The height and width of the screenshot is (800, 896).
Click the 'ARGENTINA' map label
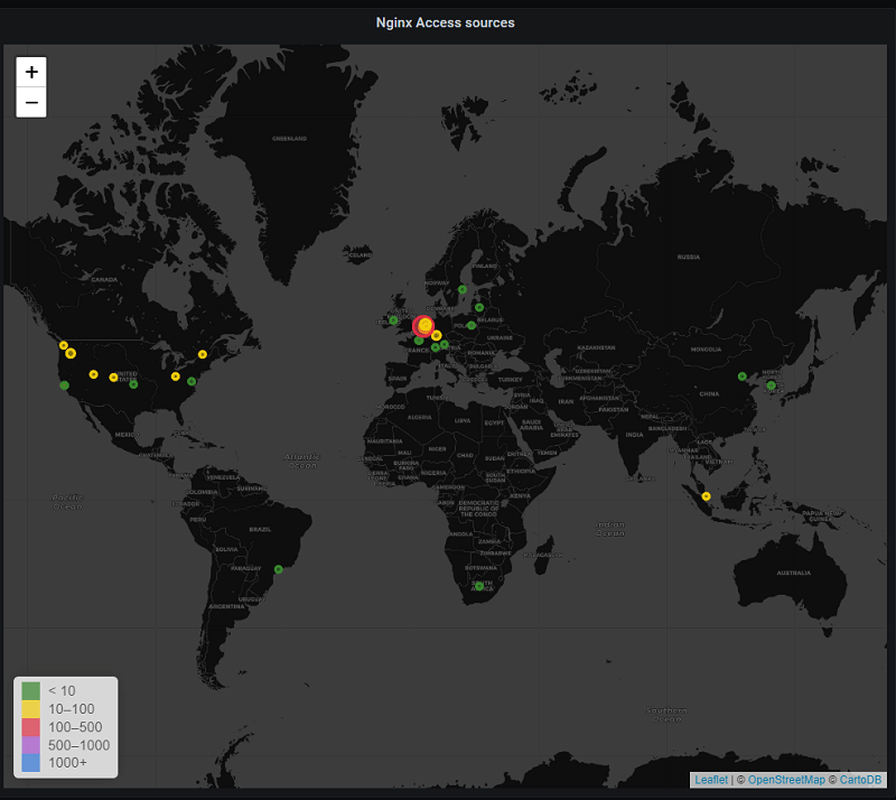coord(226,606)
